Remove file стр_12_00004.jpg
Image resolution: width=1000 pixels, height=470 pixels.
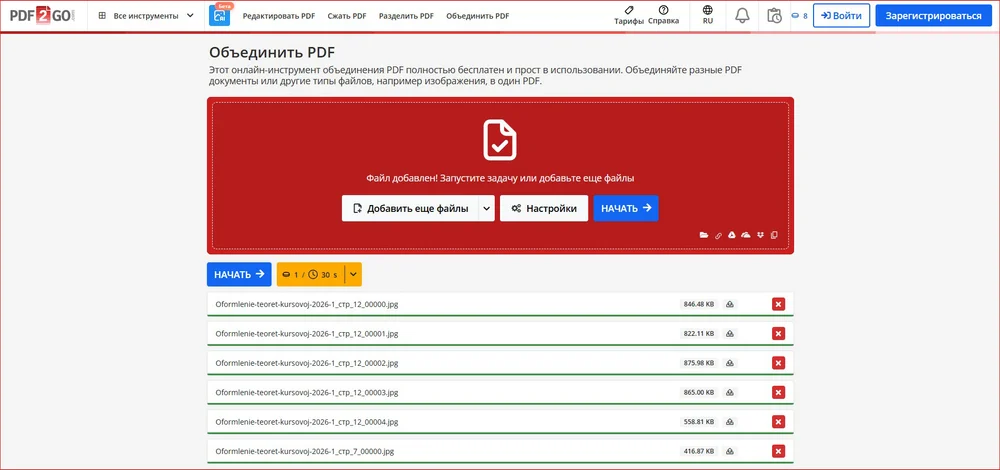(778, 422)
